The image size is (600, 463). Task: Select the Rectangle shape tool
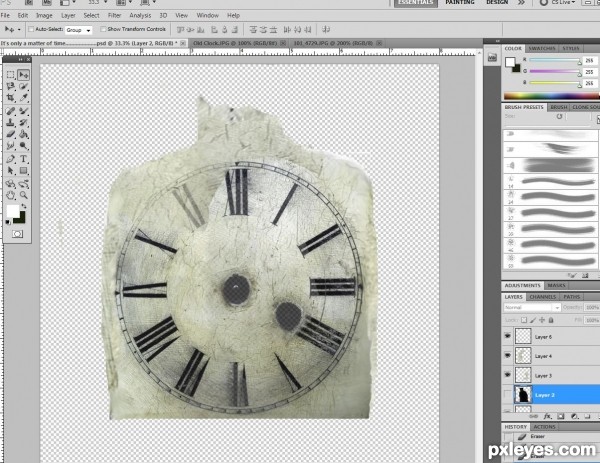coord(23,170)
